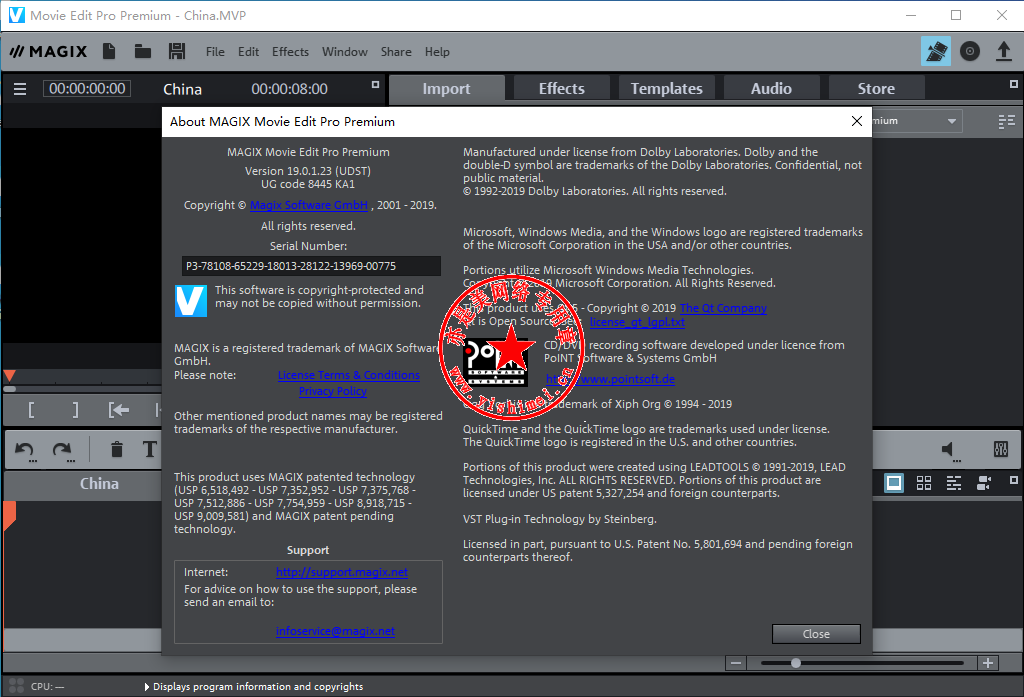The width and height of the screenshot is (1024, 697).
Task: Create a new project with the blank-page icon
Action: click(109, 51)
